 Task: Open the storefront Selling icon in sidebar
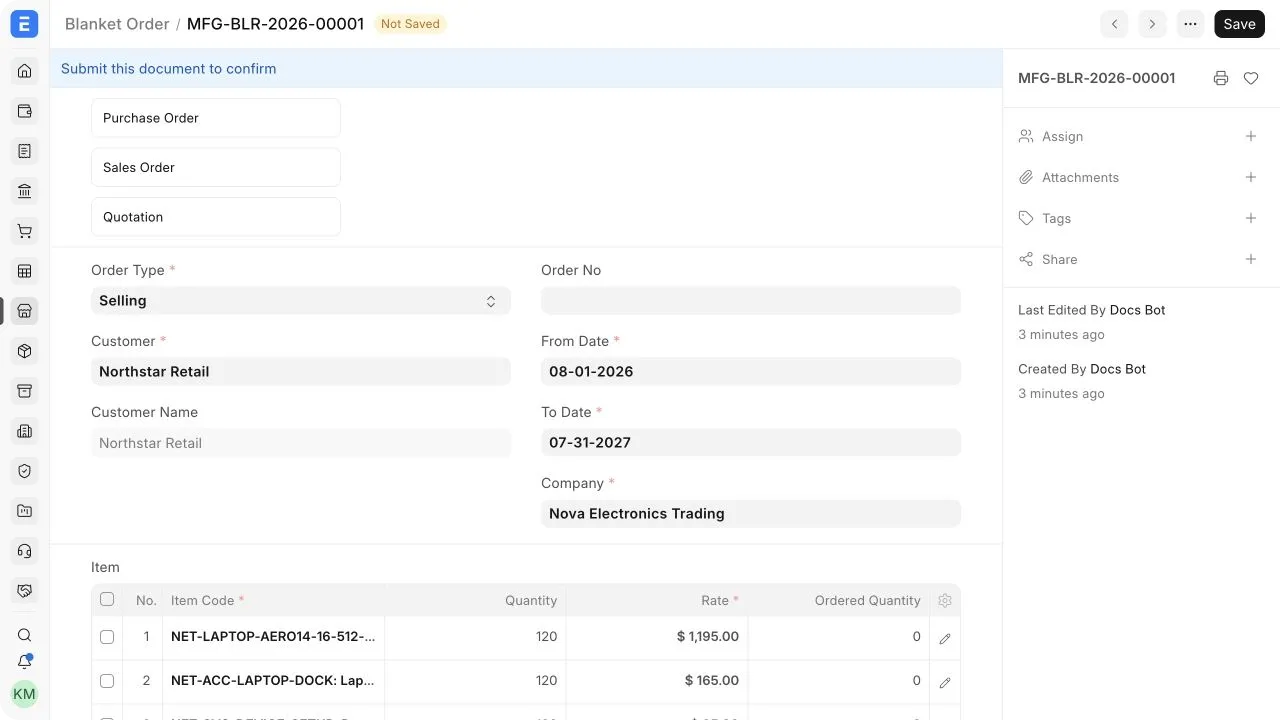click(x=25, y=311)
